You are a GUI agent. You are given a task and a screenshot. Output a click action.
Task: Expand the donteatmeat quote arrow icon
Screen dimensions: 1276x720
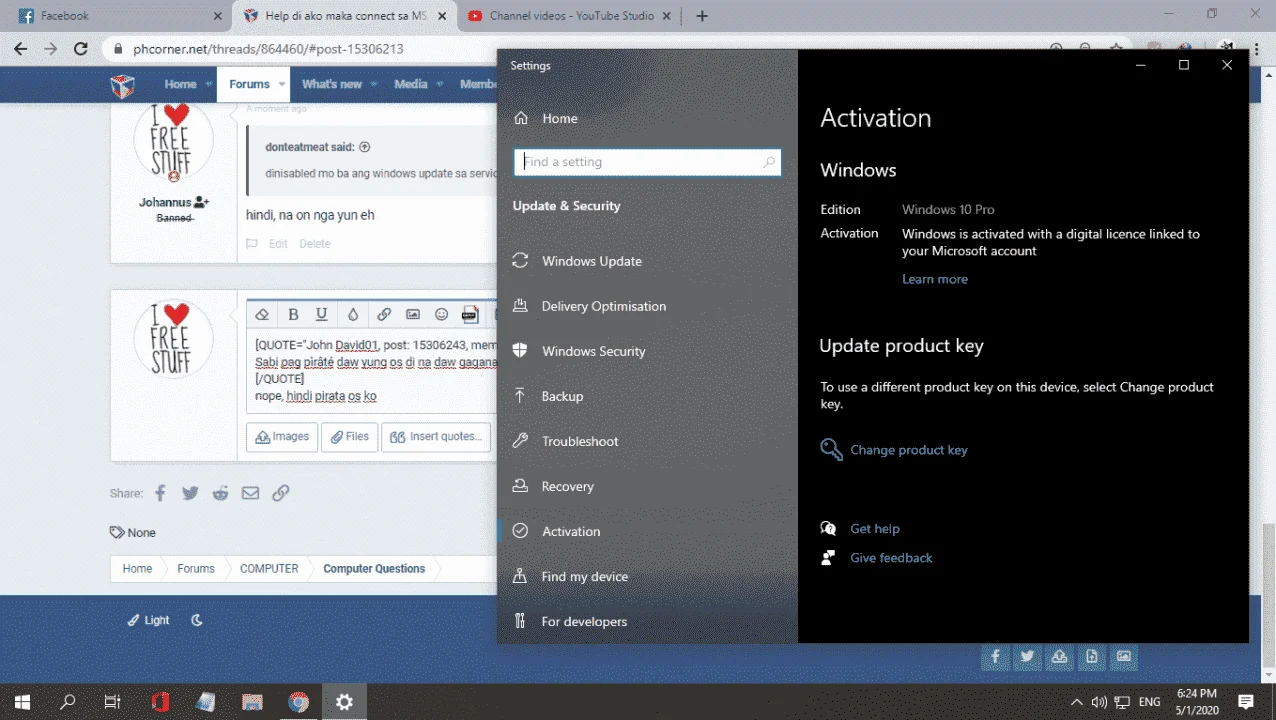(364, 147)
